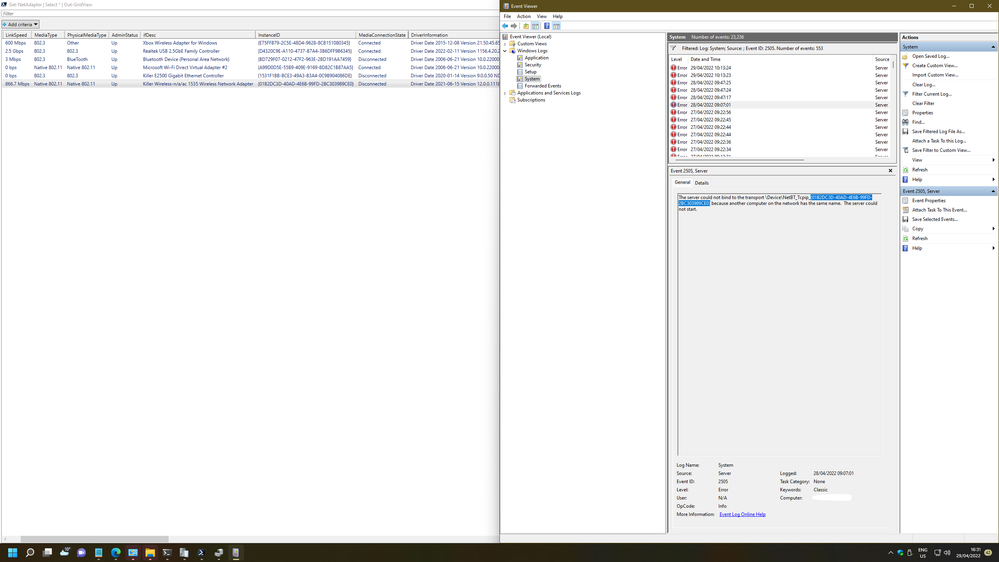Switch to Details tab of event
Image resolution: width=999 pixels, height=562 pixels.
(701, 183)
